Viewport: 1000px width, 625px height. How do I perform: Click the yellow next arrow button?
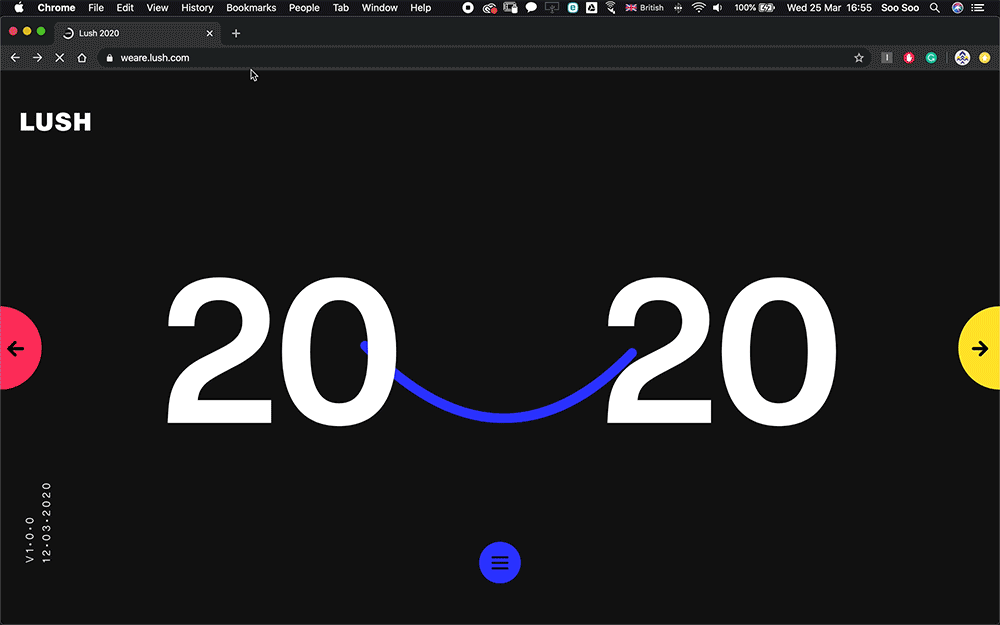pos(979,348)
